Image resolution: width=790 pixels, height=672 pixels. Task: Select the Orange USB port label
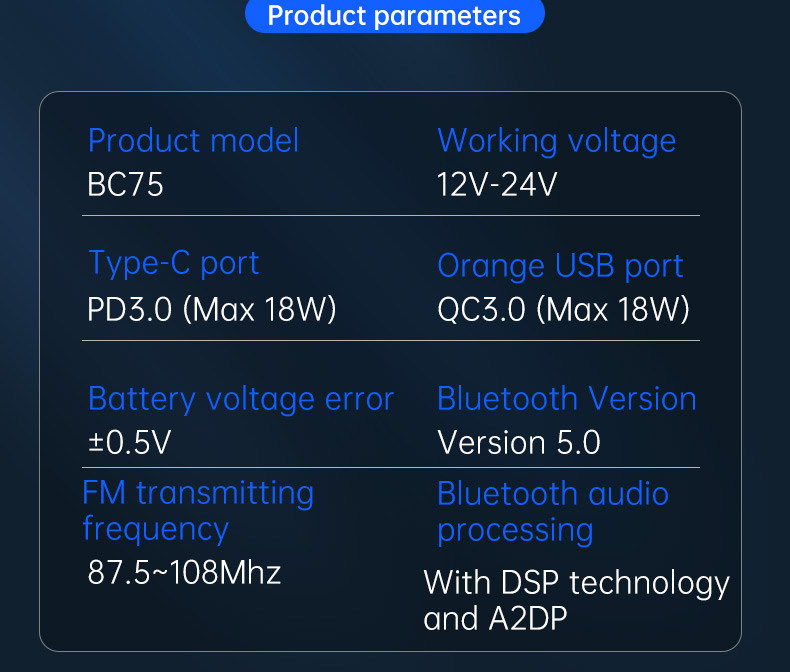pos(560,266)
